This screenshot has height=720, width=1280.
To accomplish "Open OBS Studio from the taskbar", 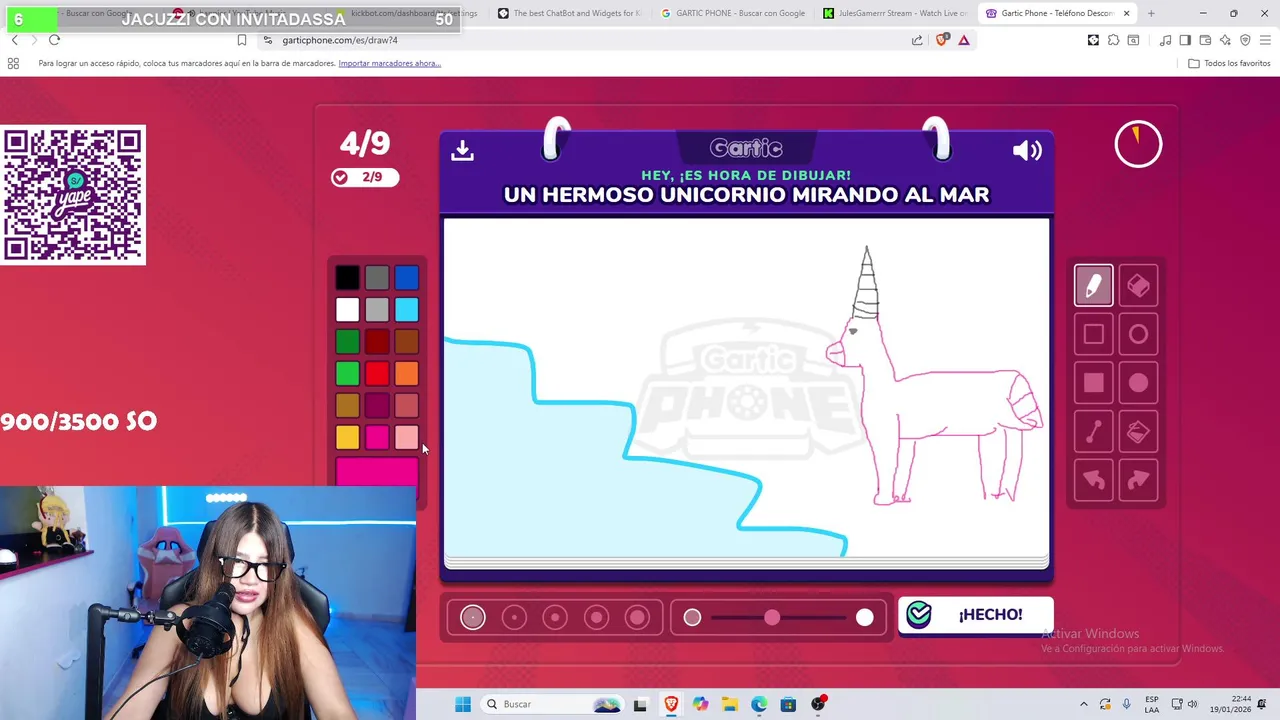I will click(x=818, y=704).
